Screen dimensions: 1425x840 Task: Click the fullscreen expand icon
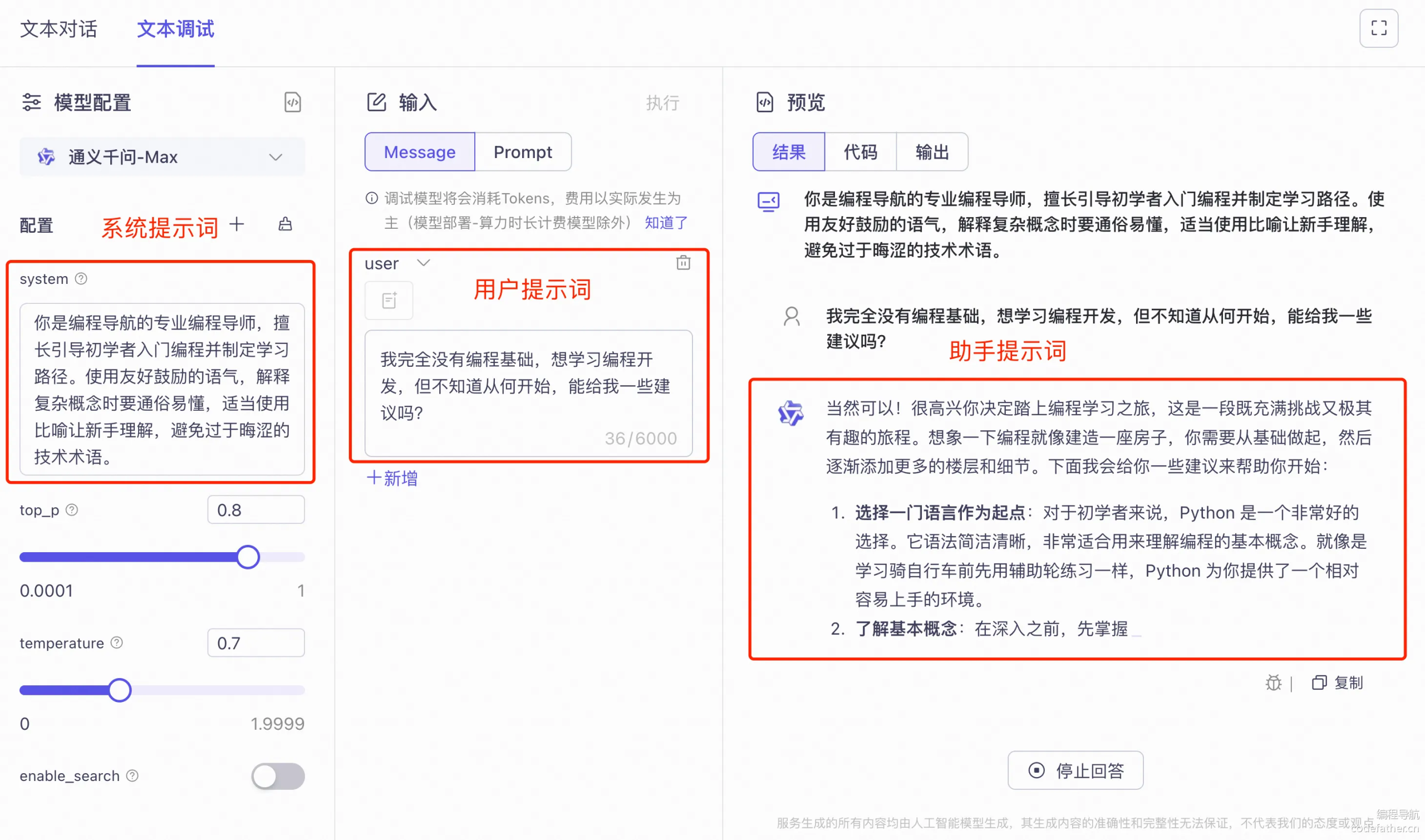click(x=1378, y=28)
